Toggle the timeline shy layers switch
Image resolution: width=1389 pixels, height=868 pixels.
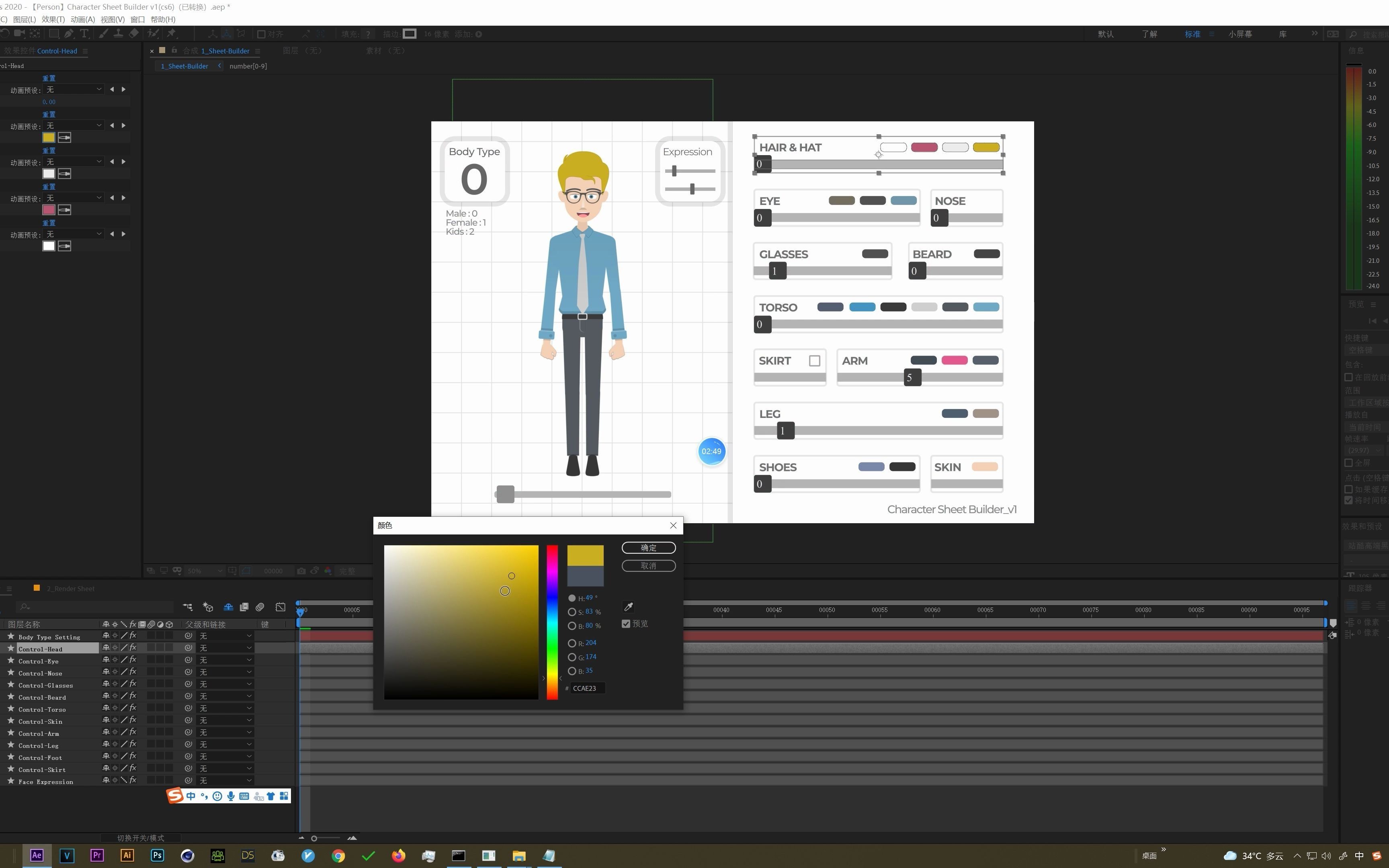(228, 607)
